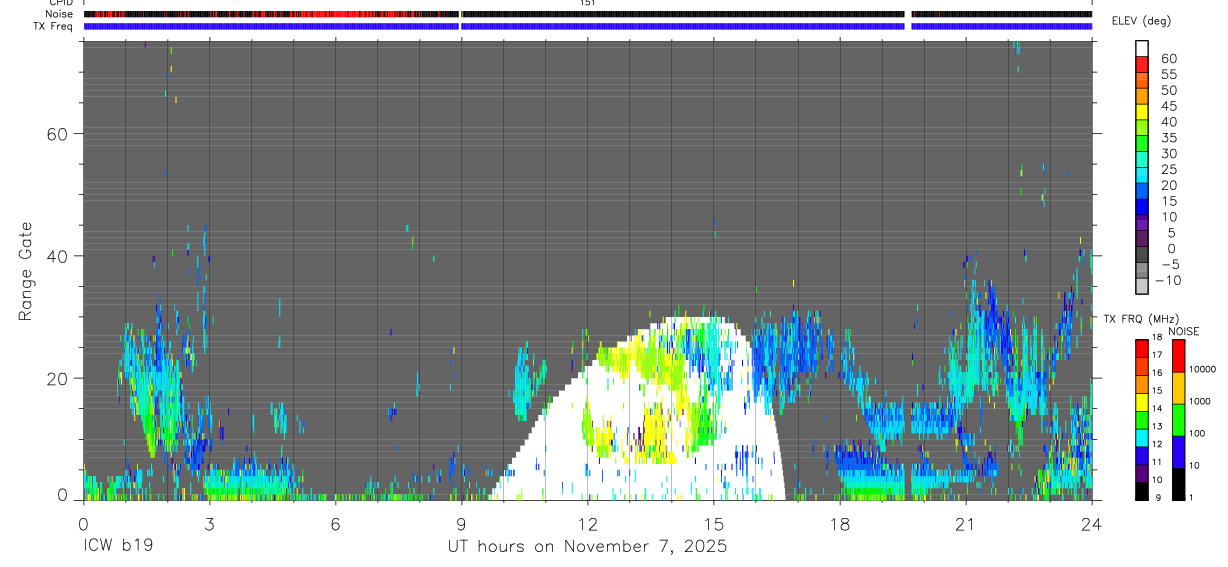1228x567 pixels.
Task: Click the "UT hours on November 7, 2025" axis title
Action: [587, 546]
